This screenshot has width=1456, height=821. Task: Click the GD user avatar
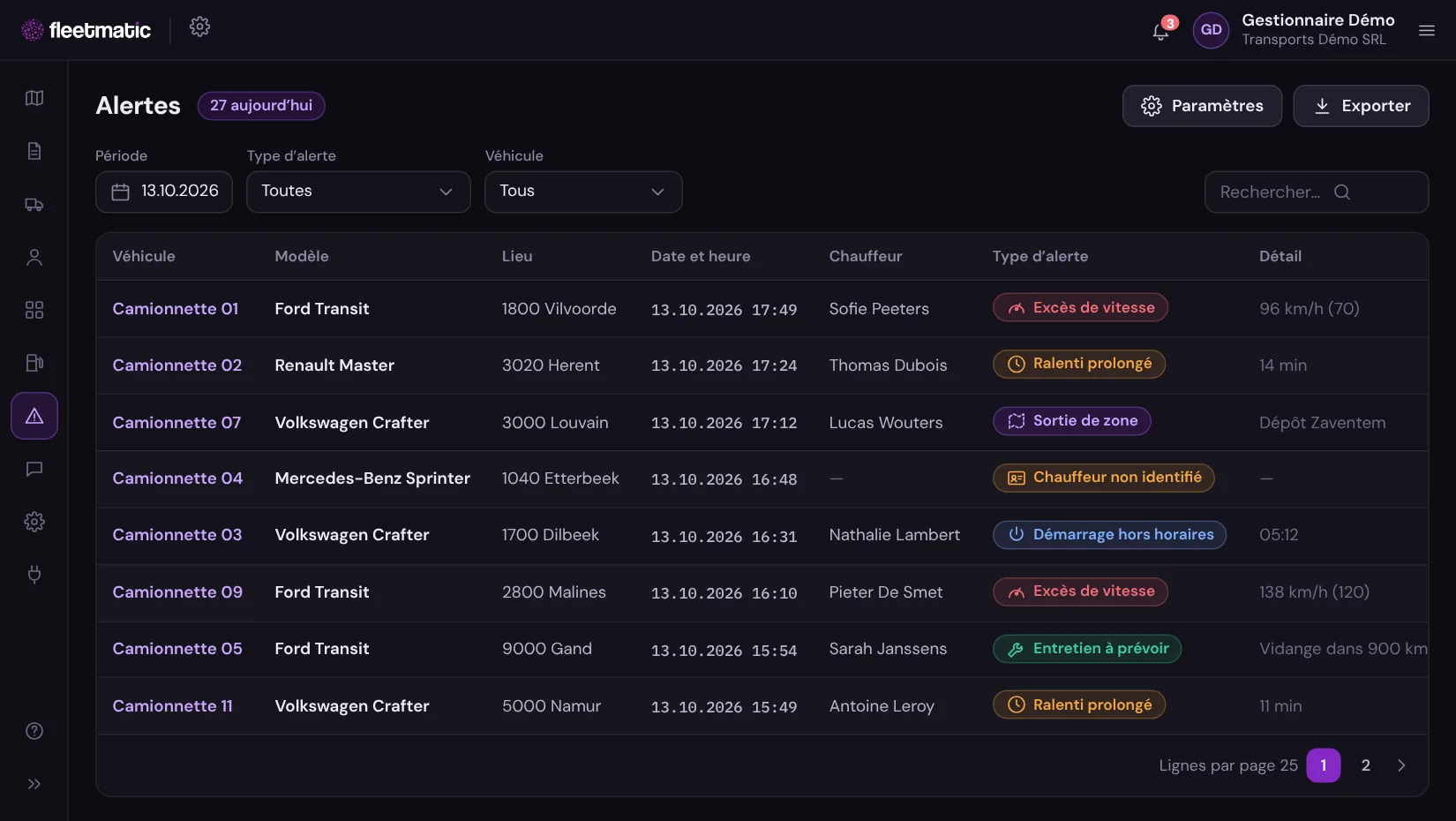point(1211,30)
